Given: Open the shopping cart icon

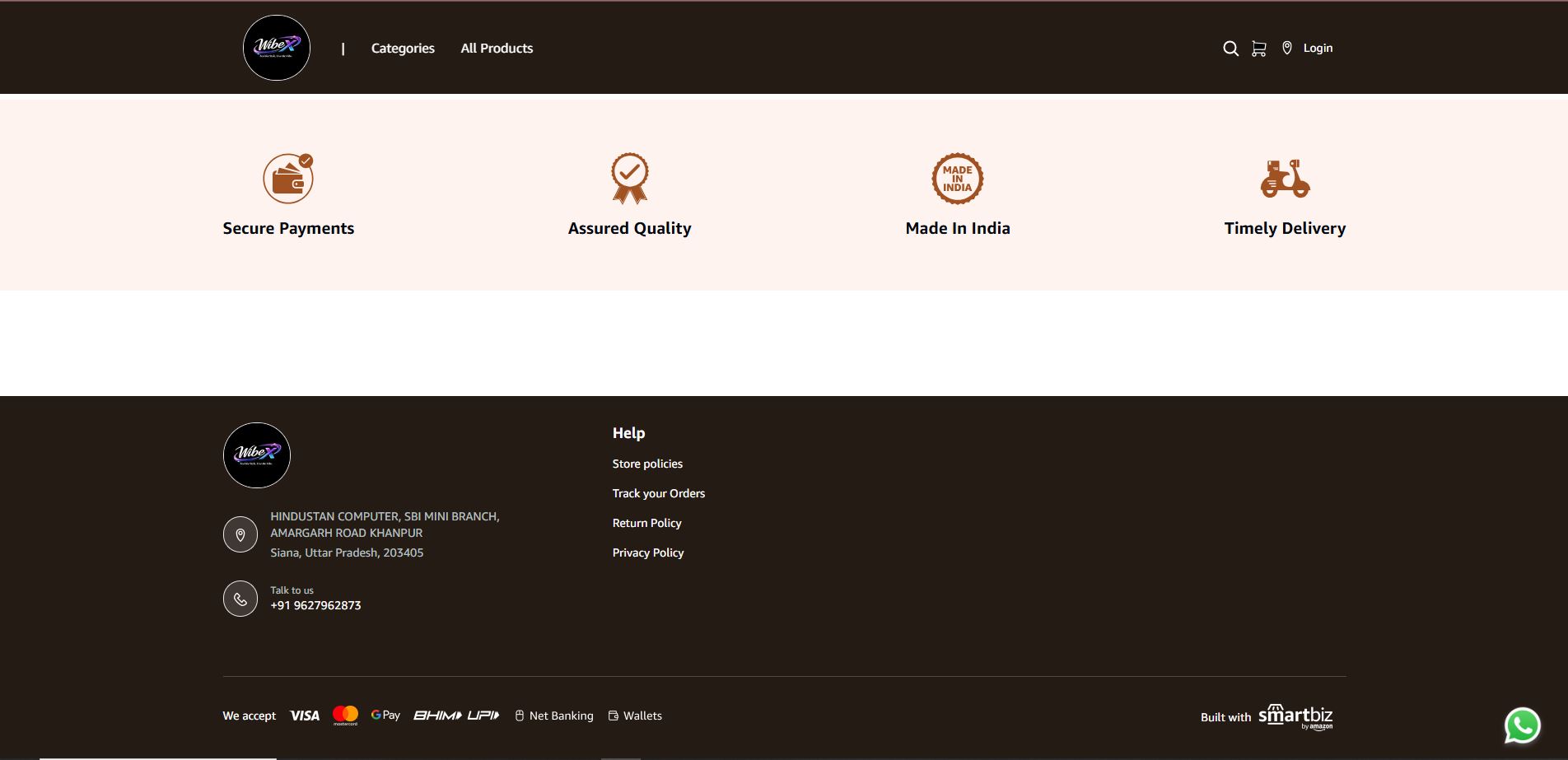Looking at the screenshot, I should 1258,49.
